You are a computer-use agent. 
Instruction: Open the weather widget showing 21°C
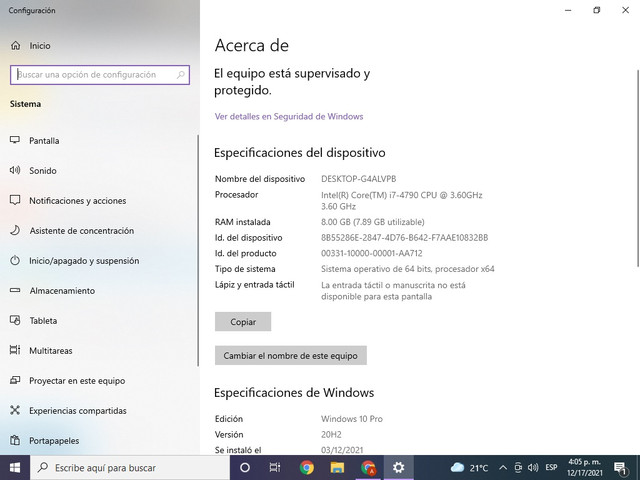pyautogui.click(x=469, y=468)
